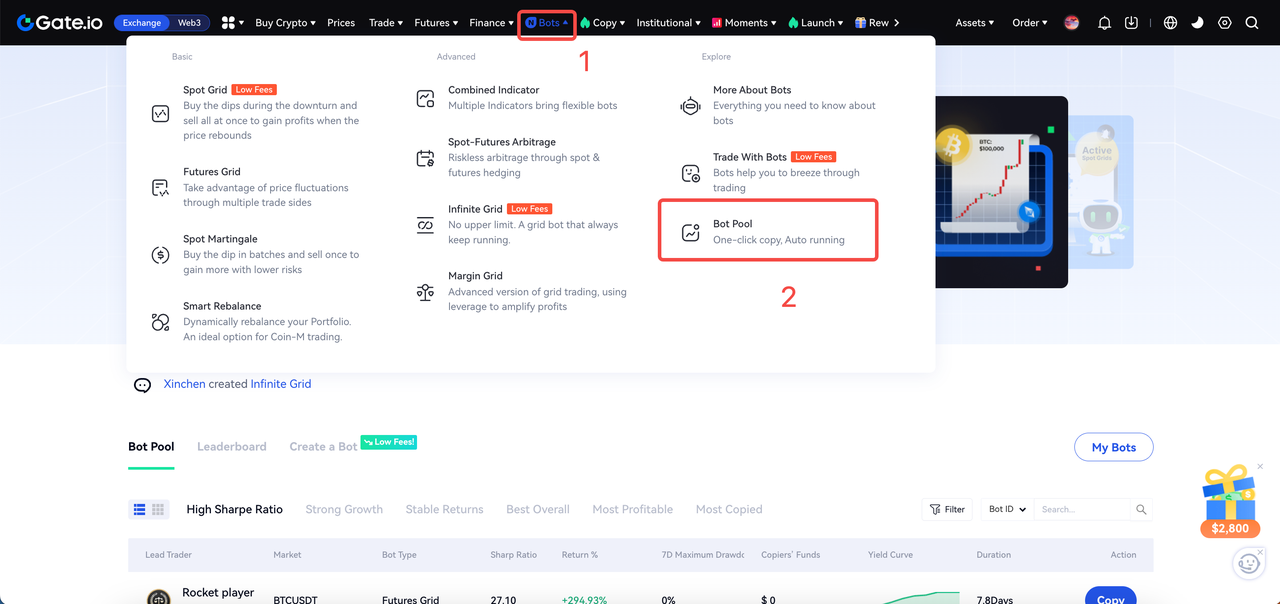
Task: Open the search magnifier in top bar
Action: point(1251,23)
